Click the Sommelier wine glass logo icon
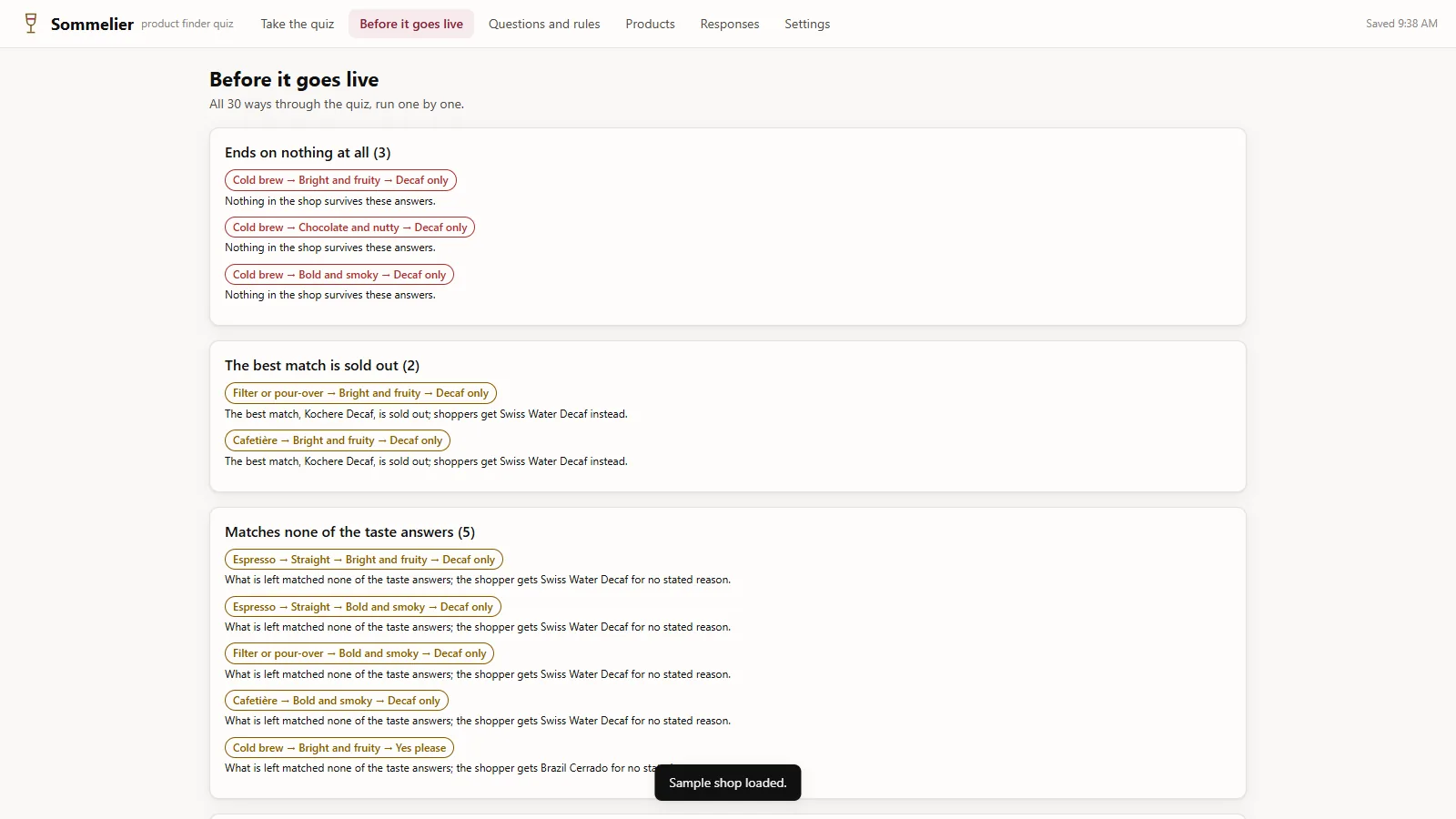Viewport: 1456px width, 819px height. pos(31,24)
